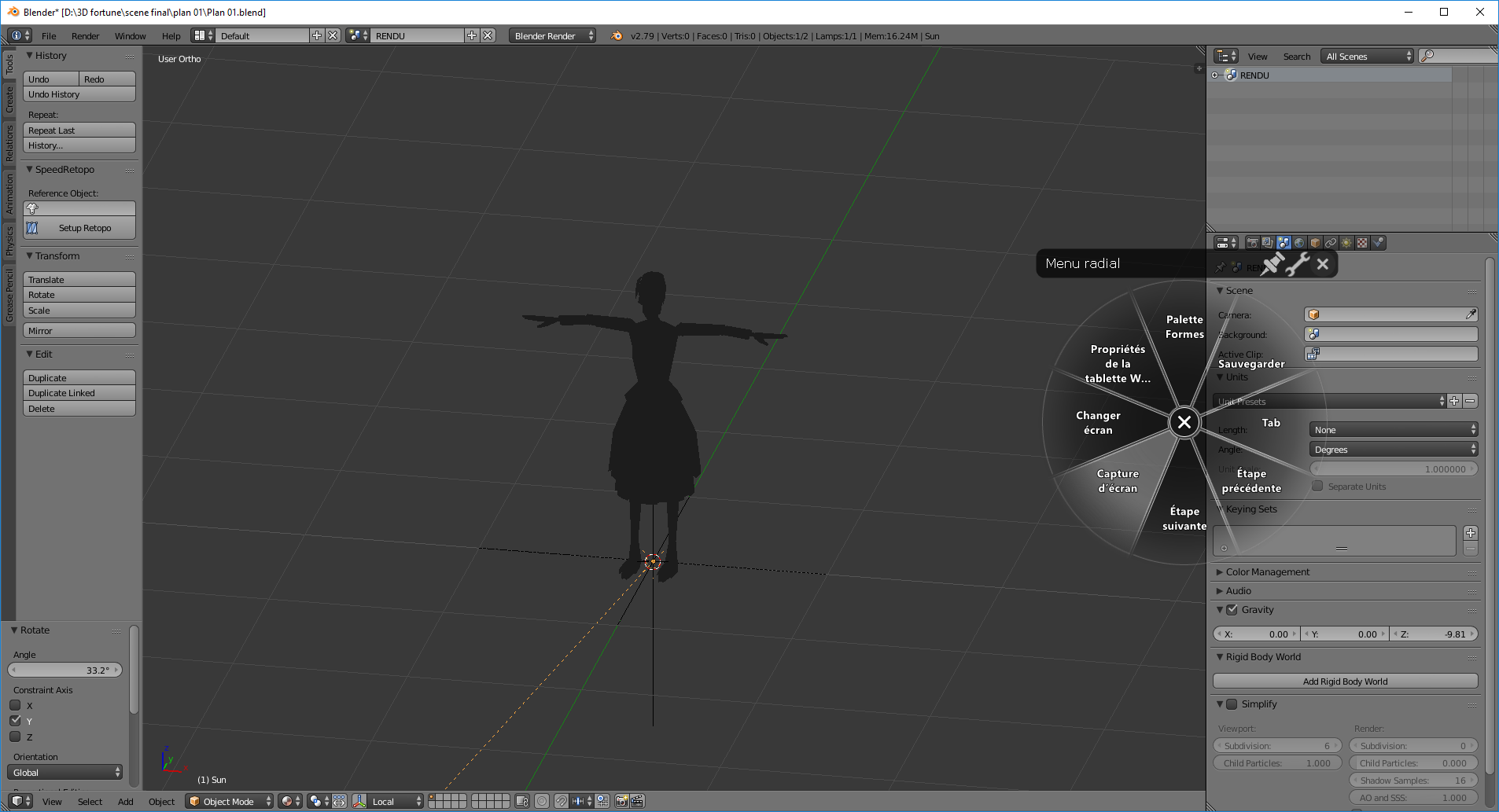Viewport: 1499px width, 812px height.
Task: Open the Render Layers properties tab
Action: [1268, 243]
